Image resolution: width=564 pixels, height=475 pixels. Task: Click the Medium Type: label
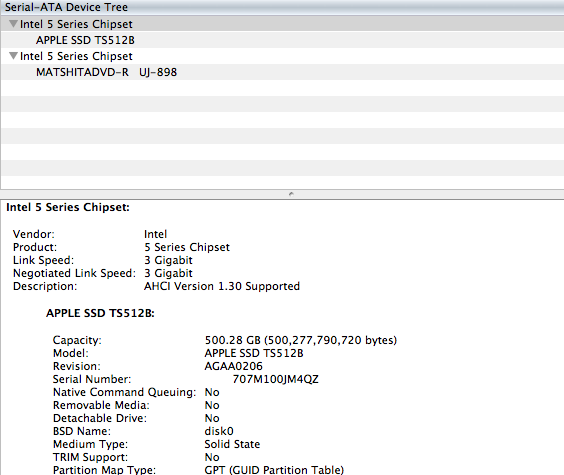click(x=90, y=444)
